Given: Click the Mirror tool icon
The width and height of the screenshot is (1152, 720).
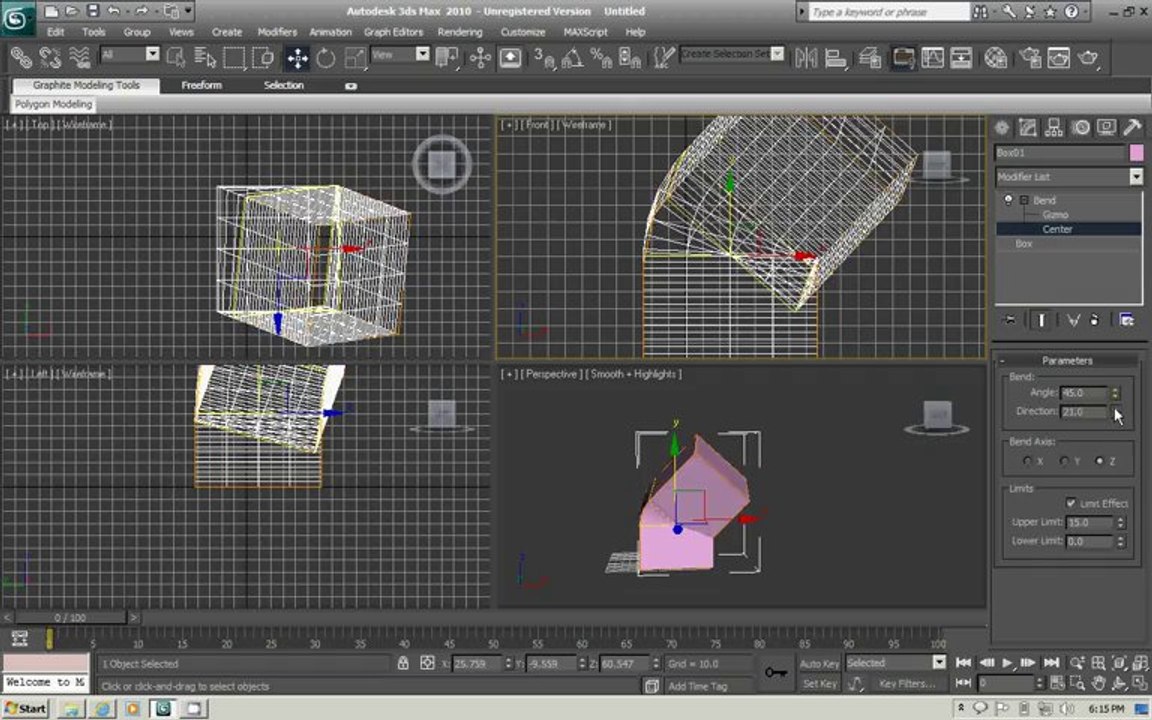Looking at the screenshot, I should pos(806,58).
